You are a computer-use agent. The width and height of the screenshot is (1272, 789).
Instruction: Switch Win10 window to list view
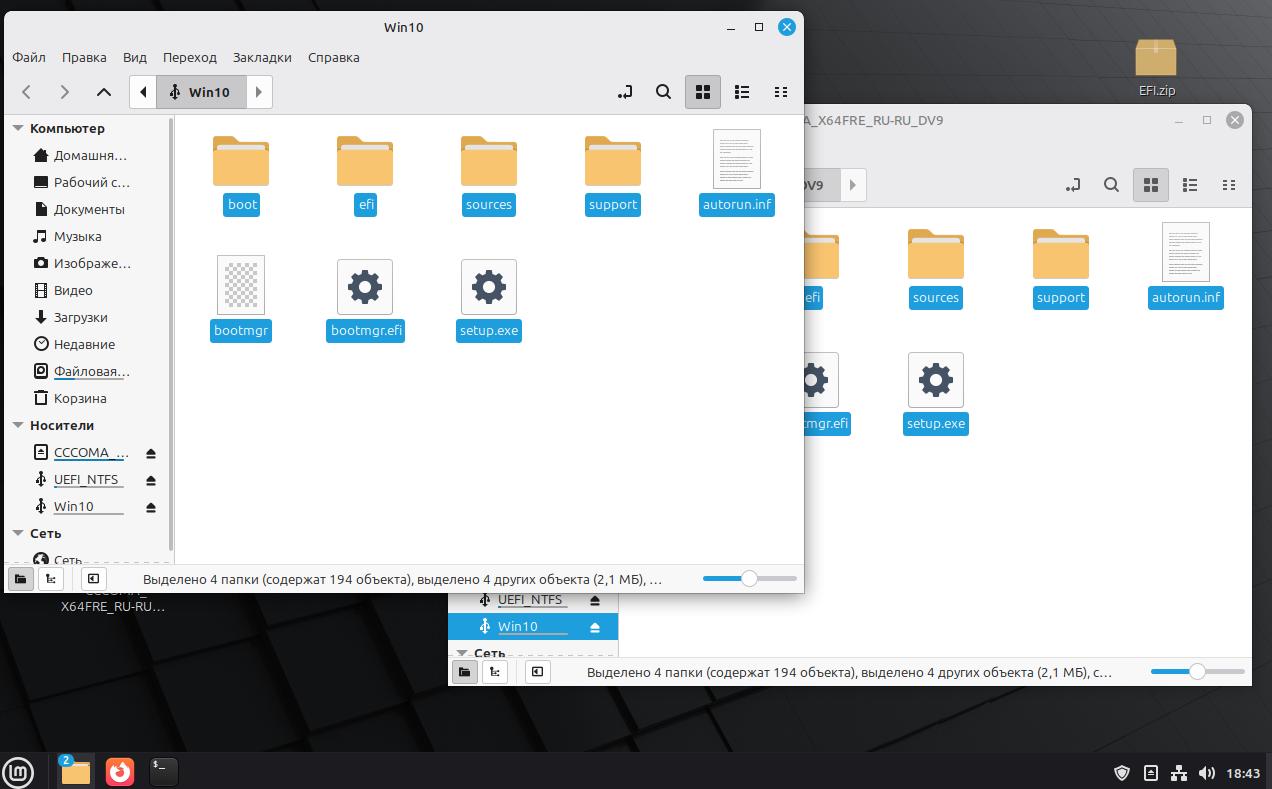coord(742,92)
